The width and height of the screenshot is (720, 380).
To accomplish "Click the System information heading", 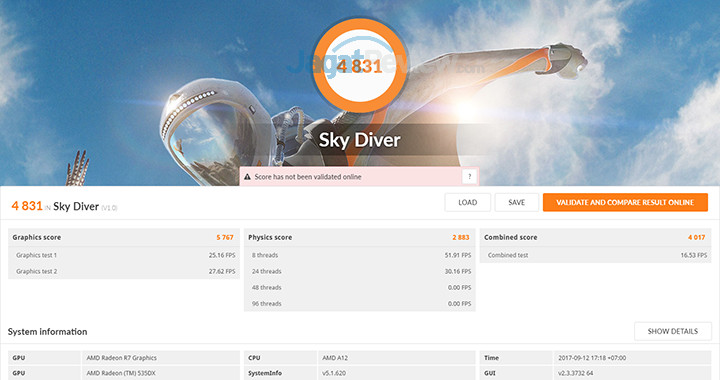I will tap(47, 332).
